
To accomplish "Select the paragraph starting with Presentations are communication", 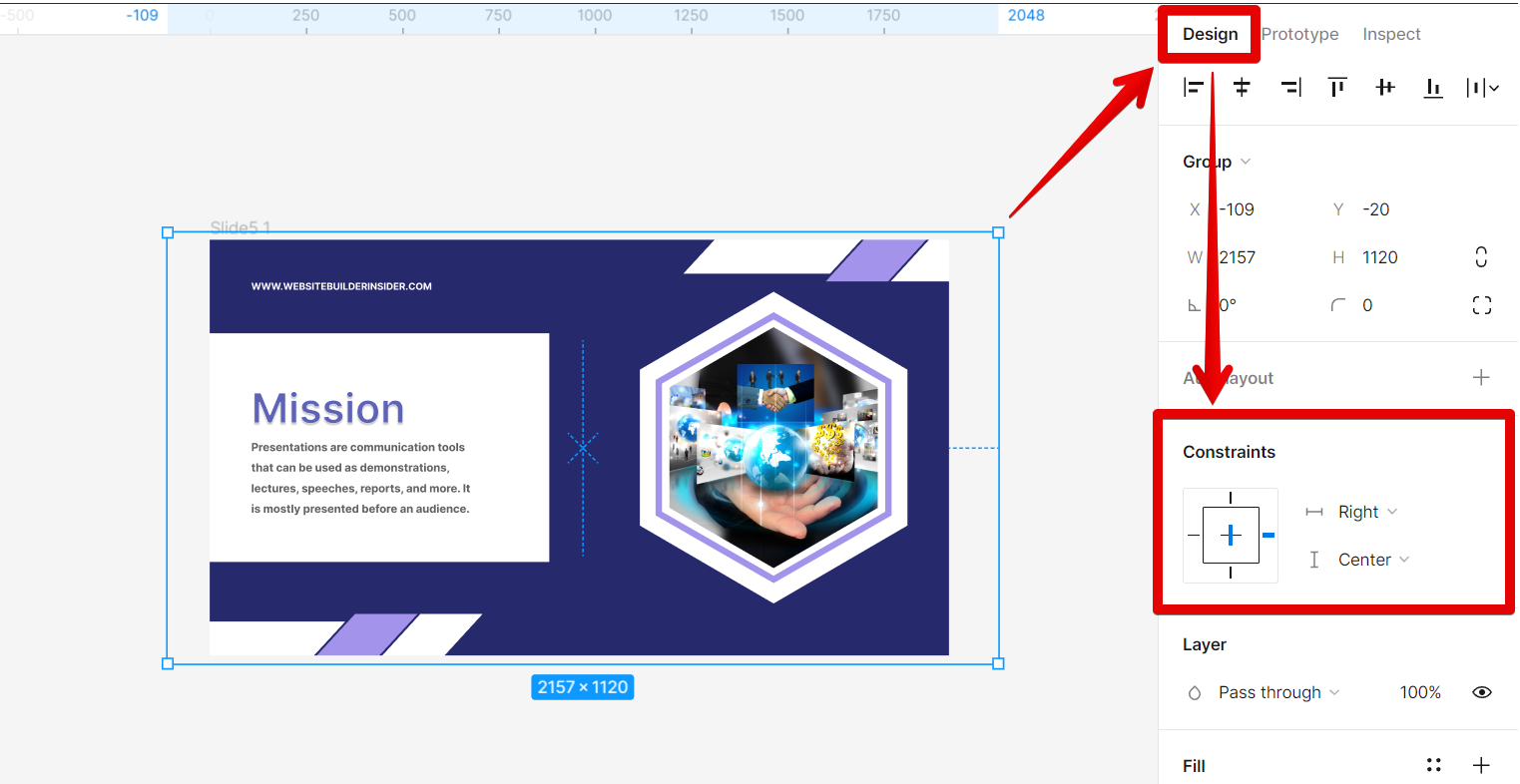I will click(x=360, y=478).
